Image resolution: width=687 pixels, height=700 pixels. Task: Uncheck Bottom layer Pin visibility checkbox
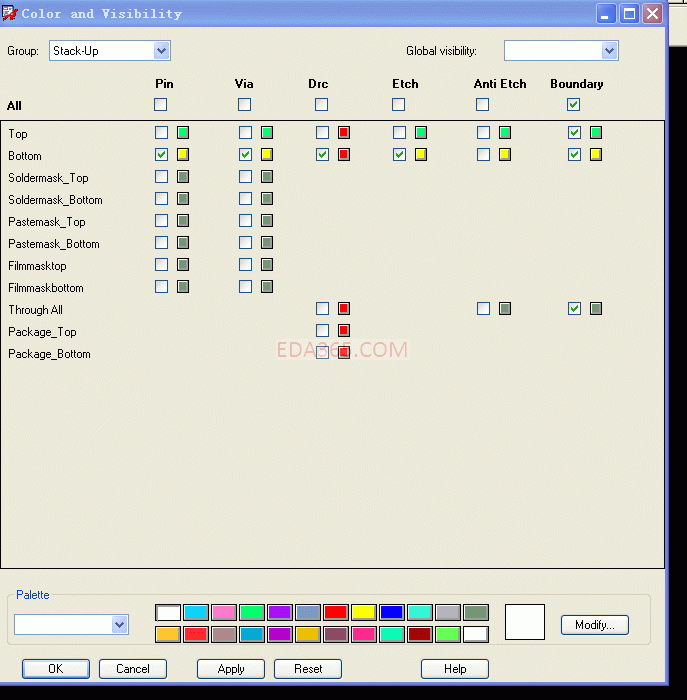tap(162, 154)
